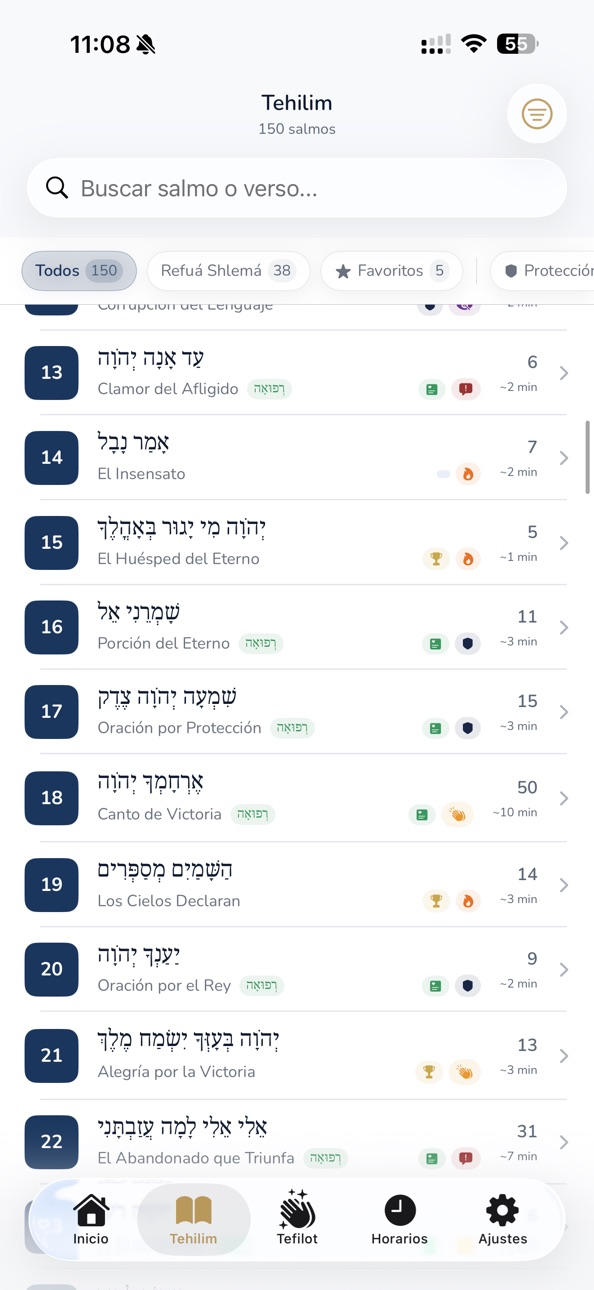Toggle the Refuá Shlemá 38 filter
The width and height of the screenshot is (594, 1290).
(x=228, y=271)
